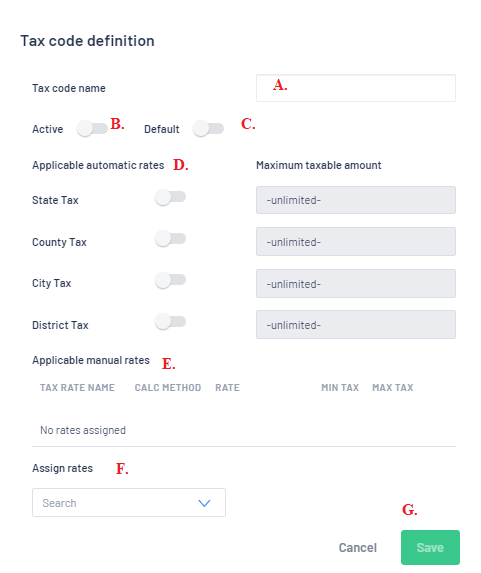481x573 pixels.
Task: Focus the City Tax maximum amount field
Action: 356,284
